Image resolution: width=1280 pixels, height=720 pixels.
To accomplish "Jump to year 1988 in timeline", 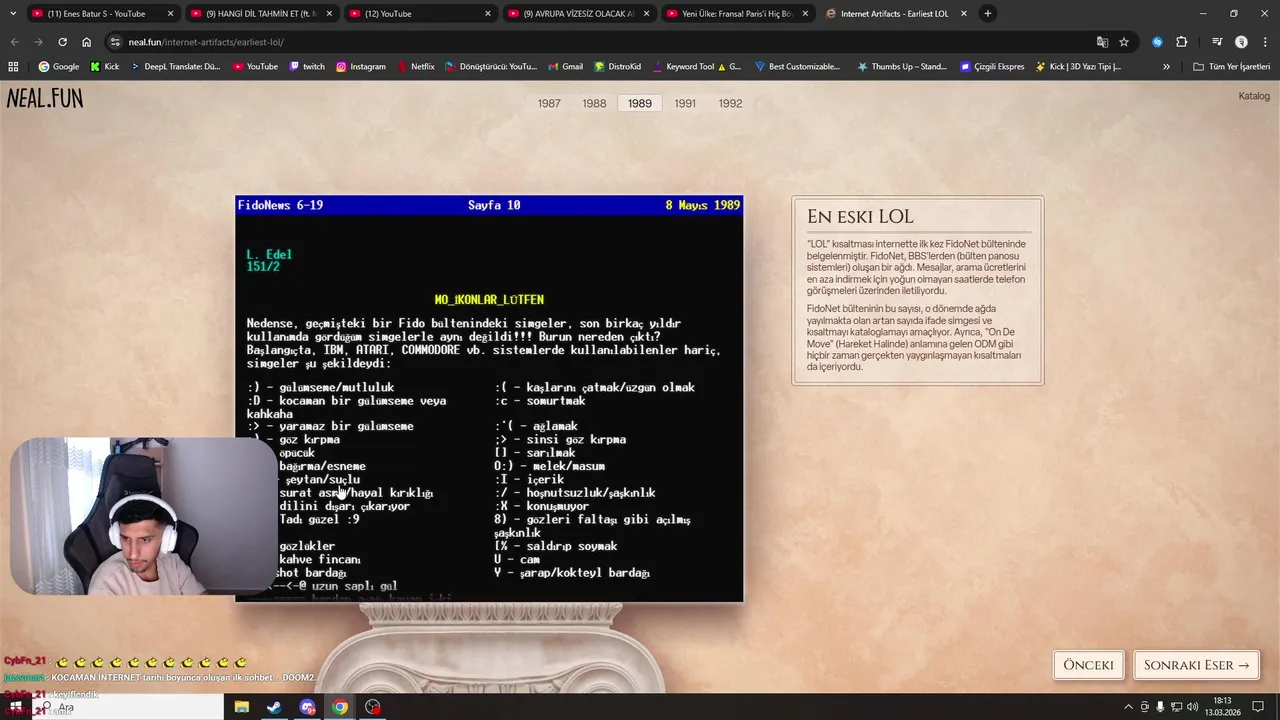I will (x=594, y=103).
